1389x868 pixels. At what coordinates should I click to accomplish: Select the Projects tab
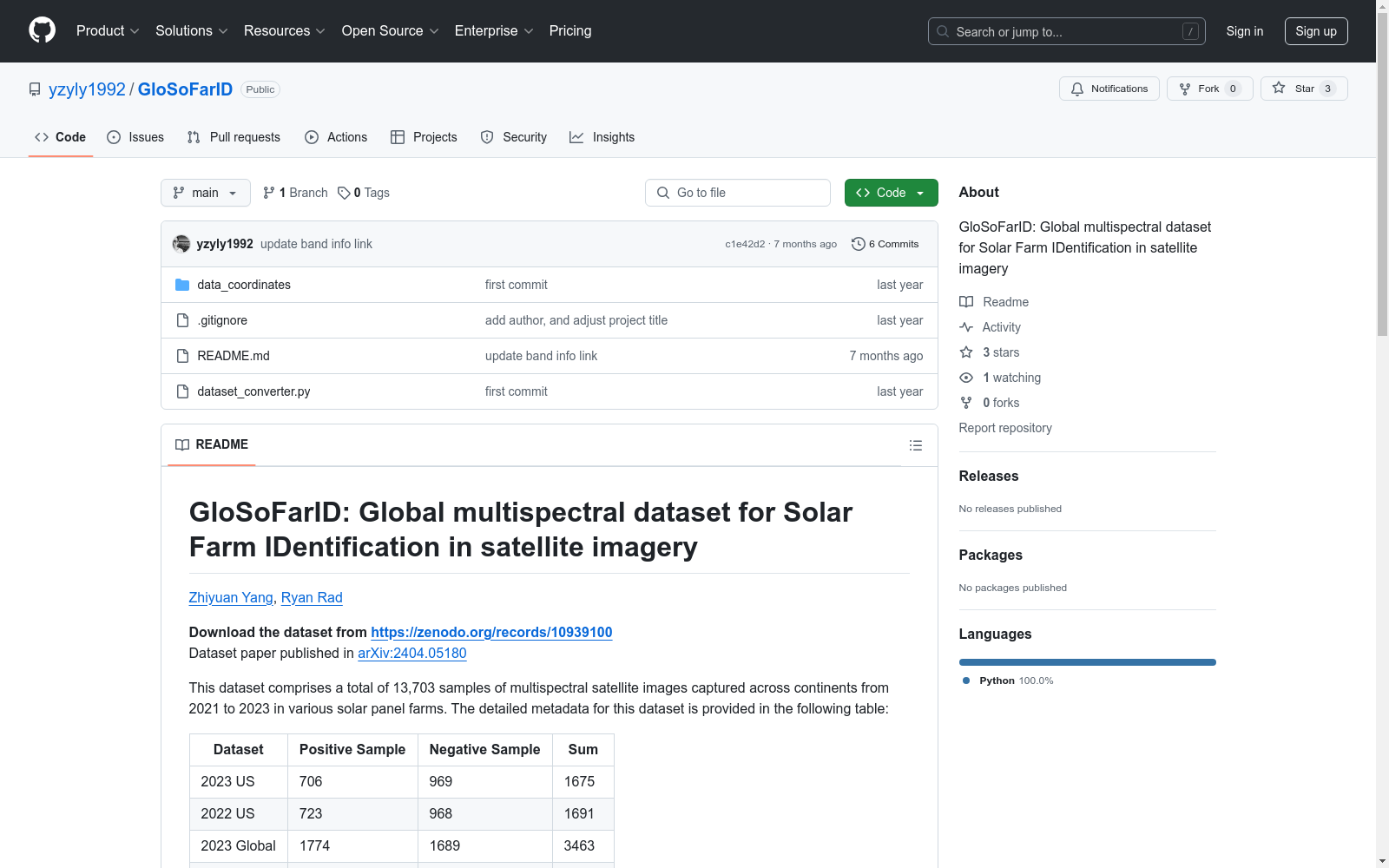pos(424,137)
